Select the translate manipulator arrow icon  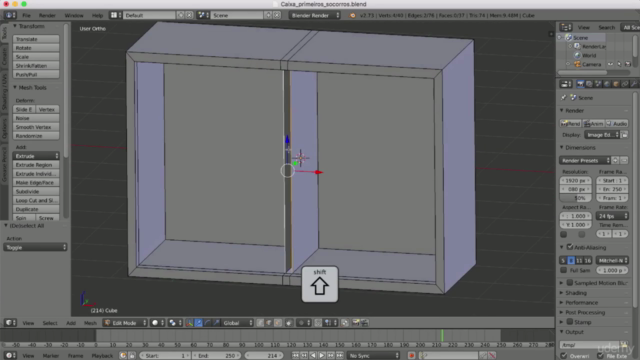click(x=198, y=322)
